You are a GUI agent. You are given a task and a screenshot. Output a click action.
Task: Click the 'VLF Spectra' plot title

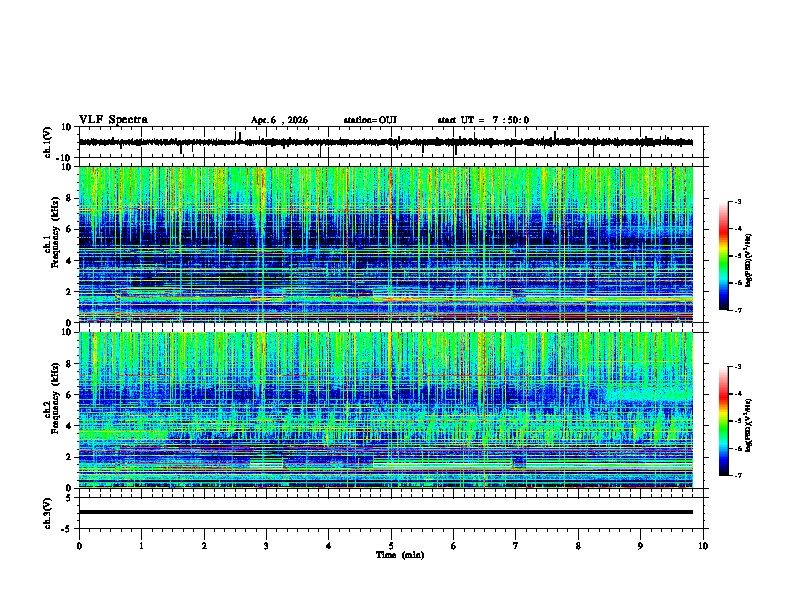click(x=113, y=120)
